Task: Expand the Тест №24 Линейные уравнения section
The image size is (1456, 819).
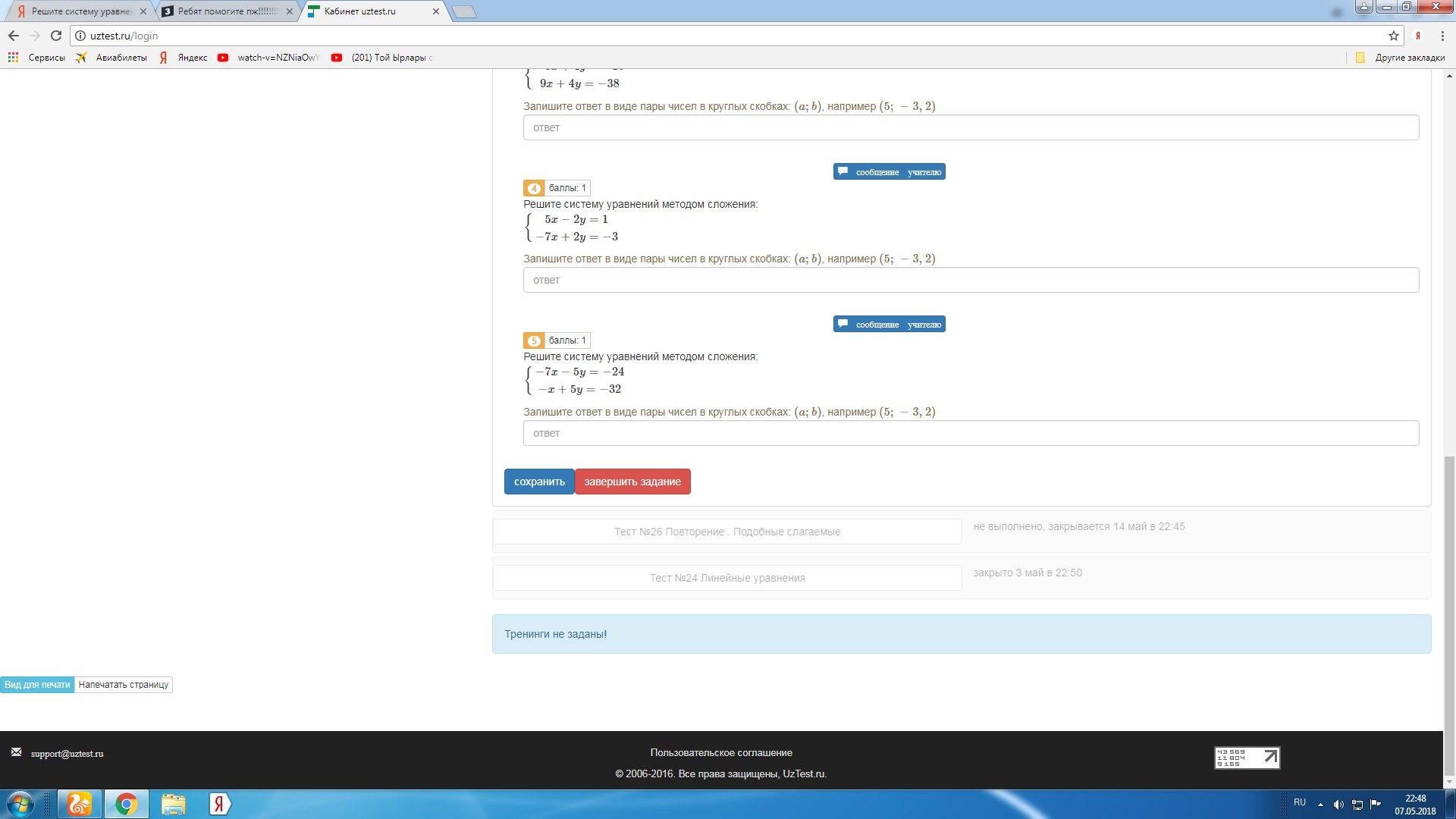Action: click(726, 578)
